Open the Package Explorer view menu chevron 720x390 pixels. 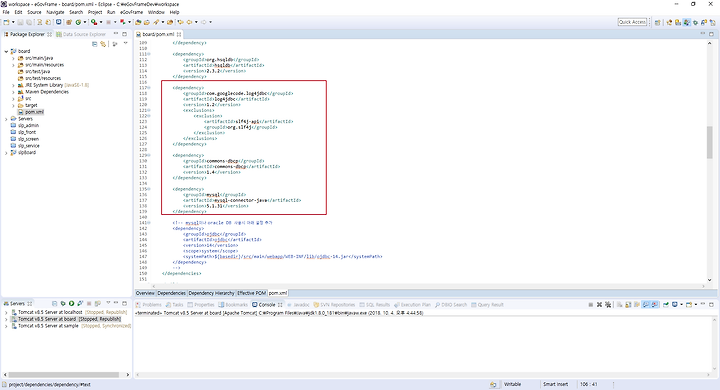pos(125,44)
